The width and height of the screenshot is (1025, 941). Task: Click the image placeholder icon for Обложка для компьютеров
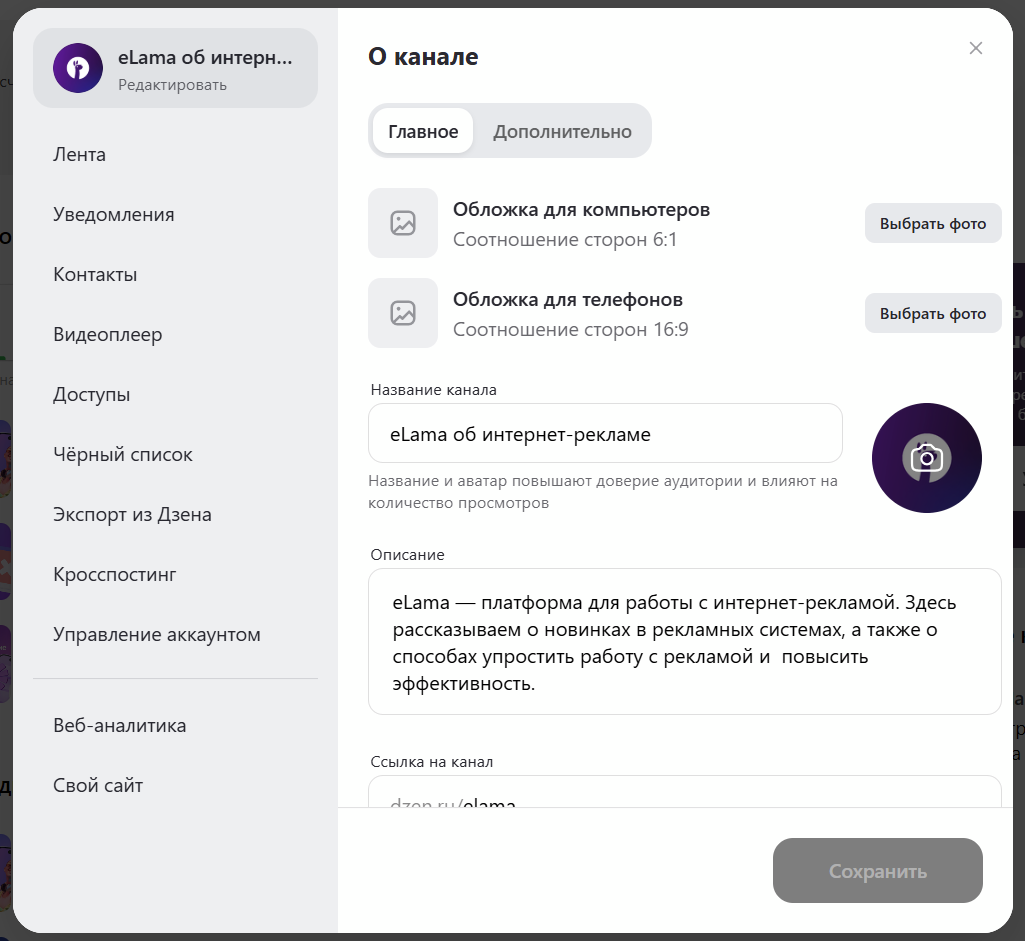coord(403,222)
